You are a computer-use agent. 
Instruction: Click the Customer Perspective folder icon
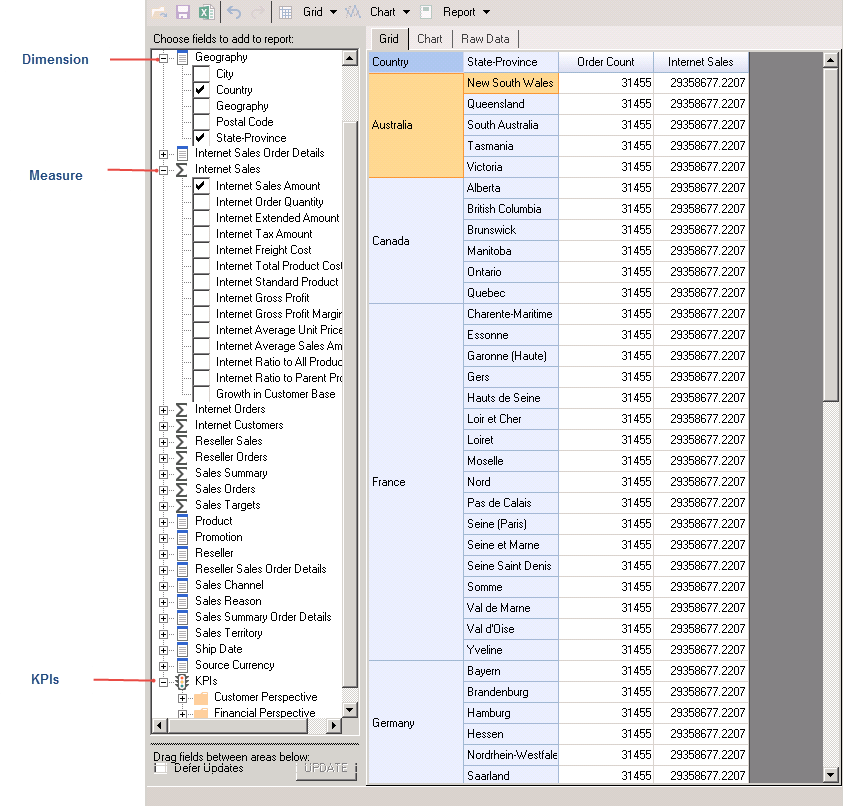click(x=201, y=697)
